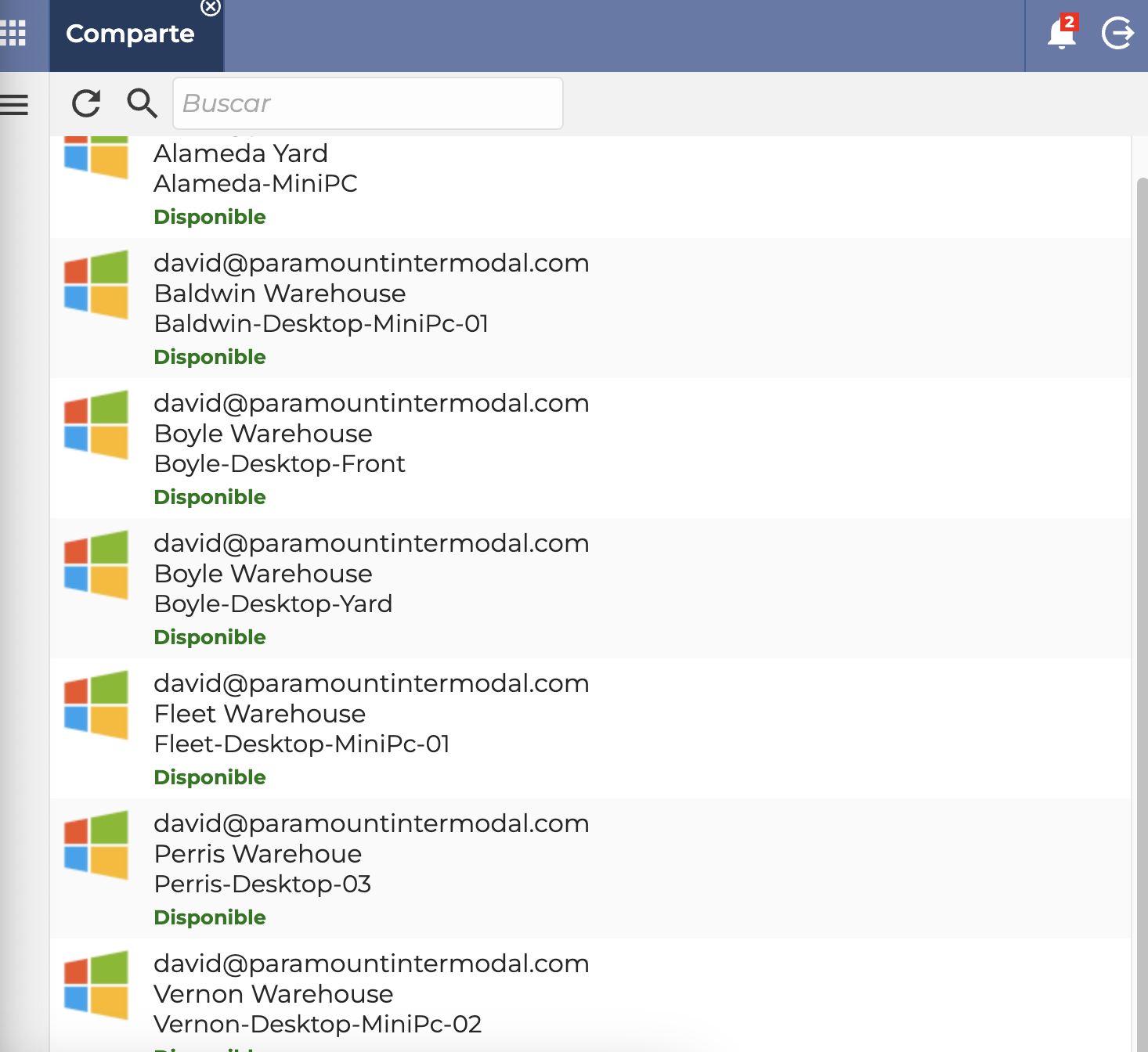Click Vernon Warehouse group label
This screenshot has width=1148, height=1052.
[273, 994]
